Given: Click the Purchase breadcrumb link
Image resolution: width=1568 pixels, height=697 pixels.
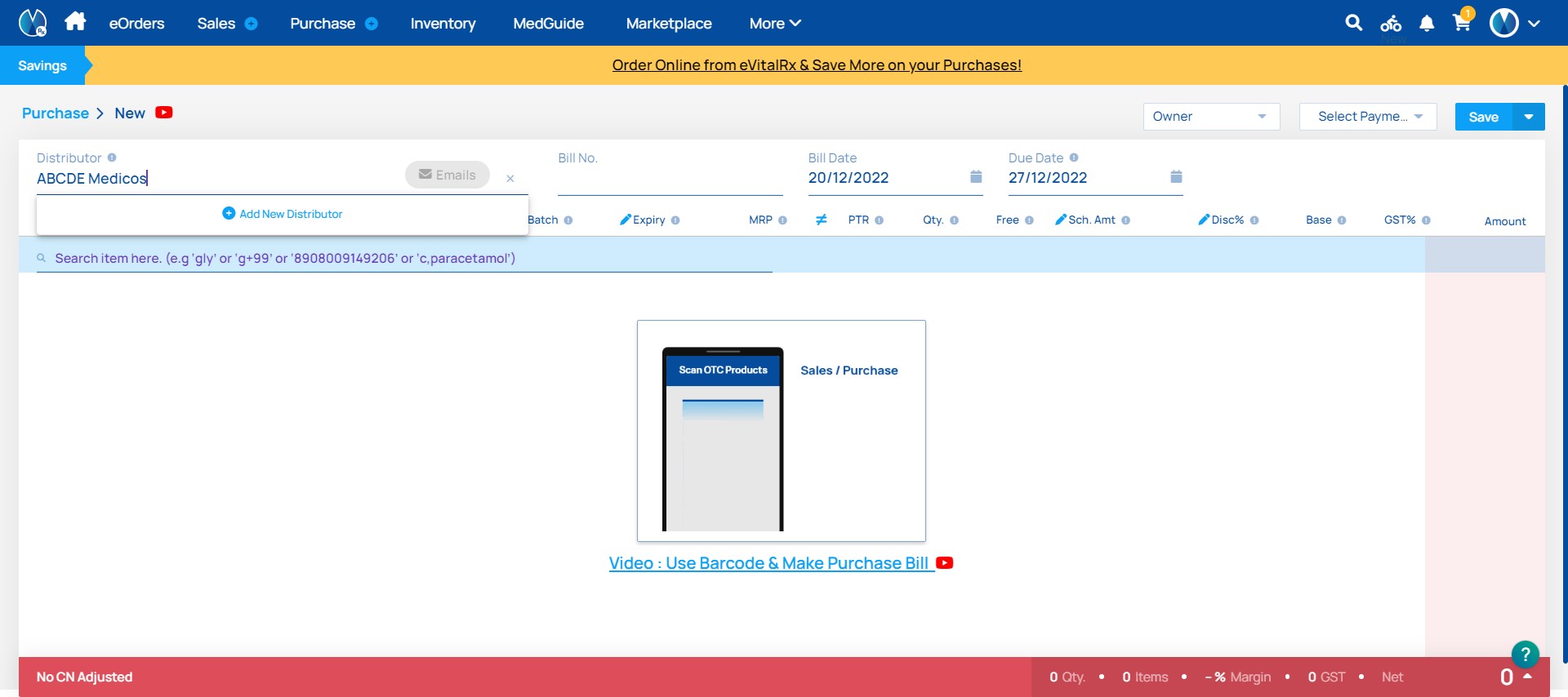Looking at the screenshot, I should pos(56,113).
